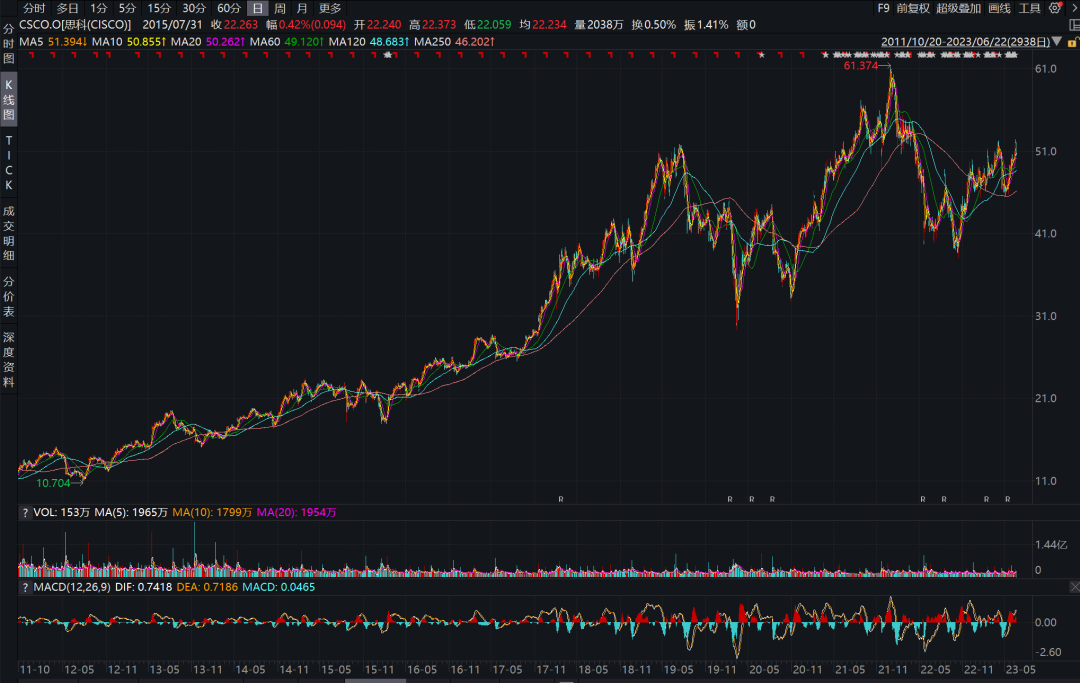Open the 画线 drawing tools
The image size is (1080, 683).
coord(999,8)
